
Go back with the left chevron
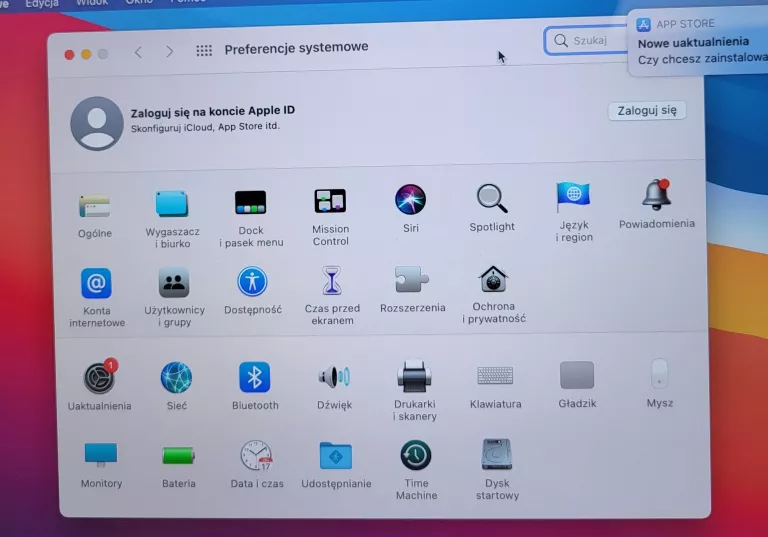click(139, 52)
